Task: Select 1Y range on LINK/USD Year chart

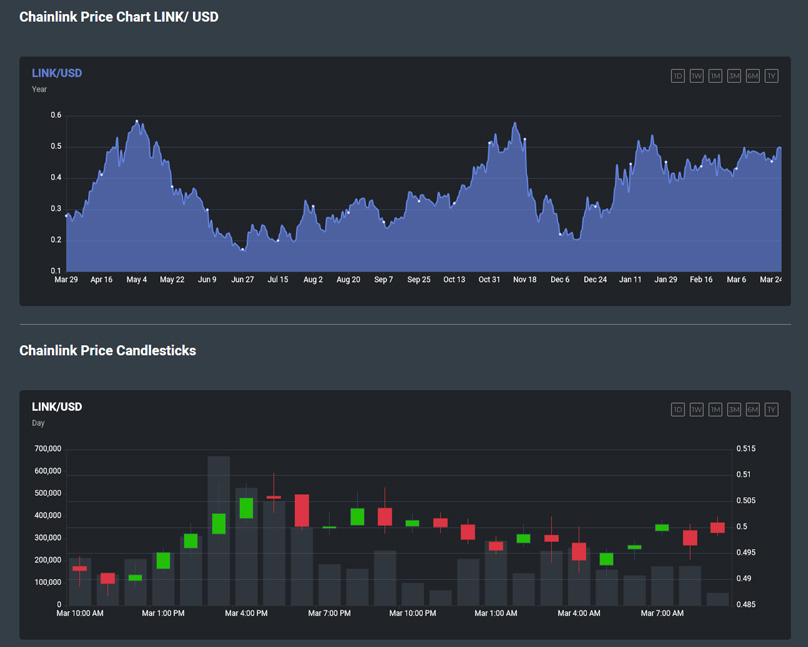Action: tap(771, 76)
